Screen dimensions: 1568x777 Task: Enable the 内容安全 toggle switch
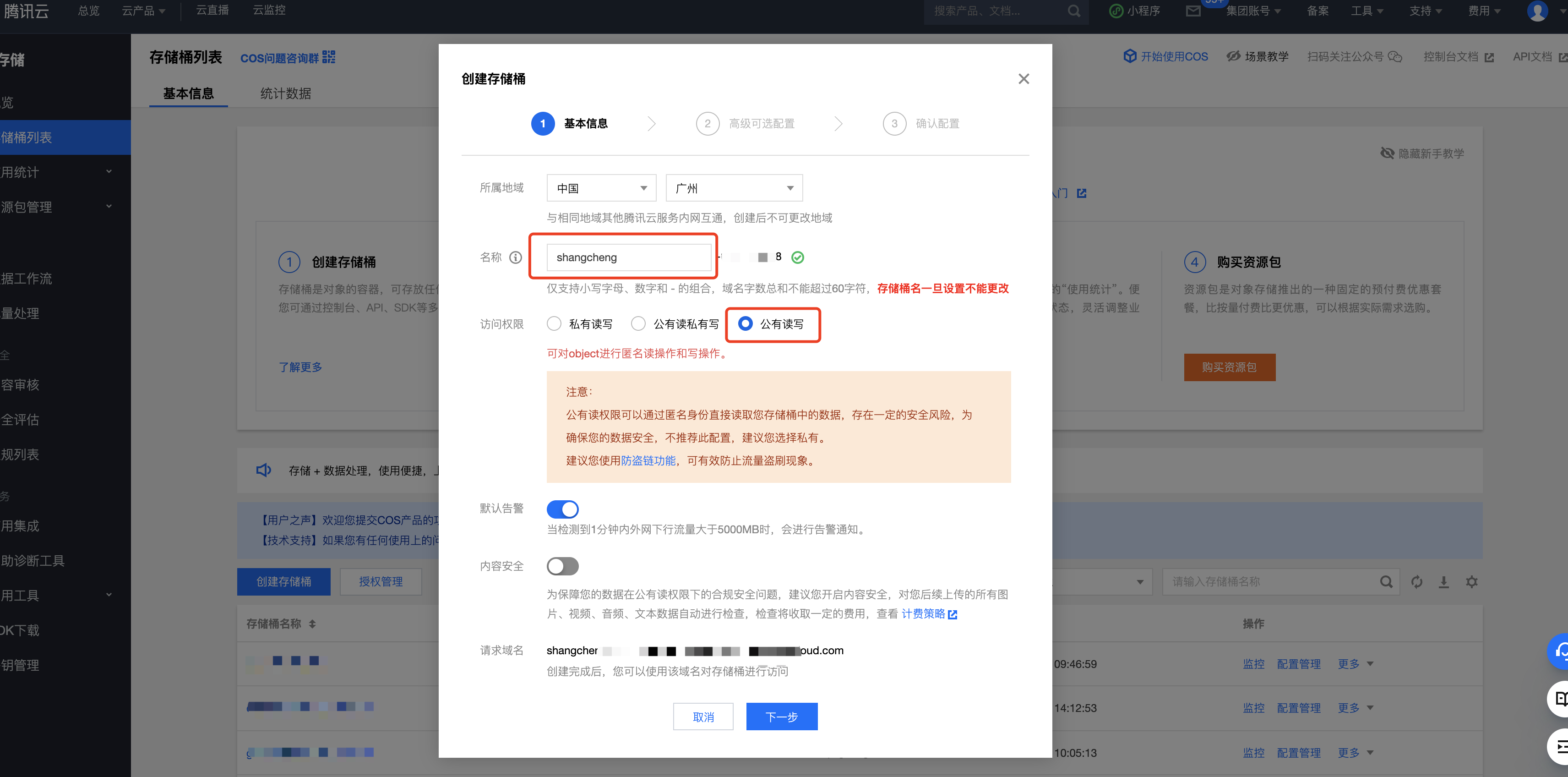(x=562, y=566)
